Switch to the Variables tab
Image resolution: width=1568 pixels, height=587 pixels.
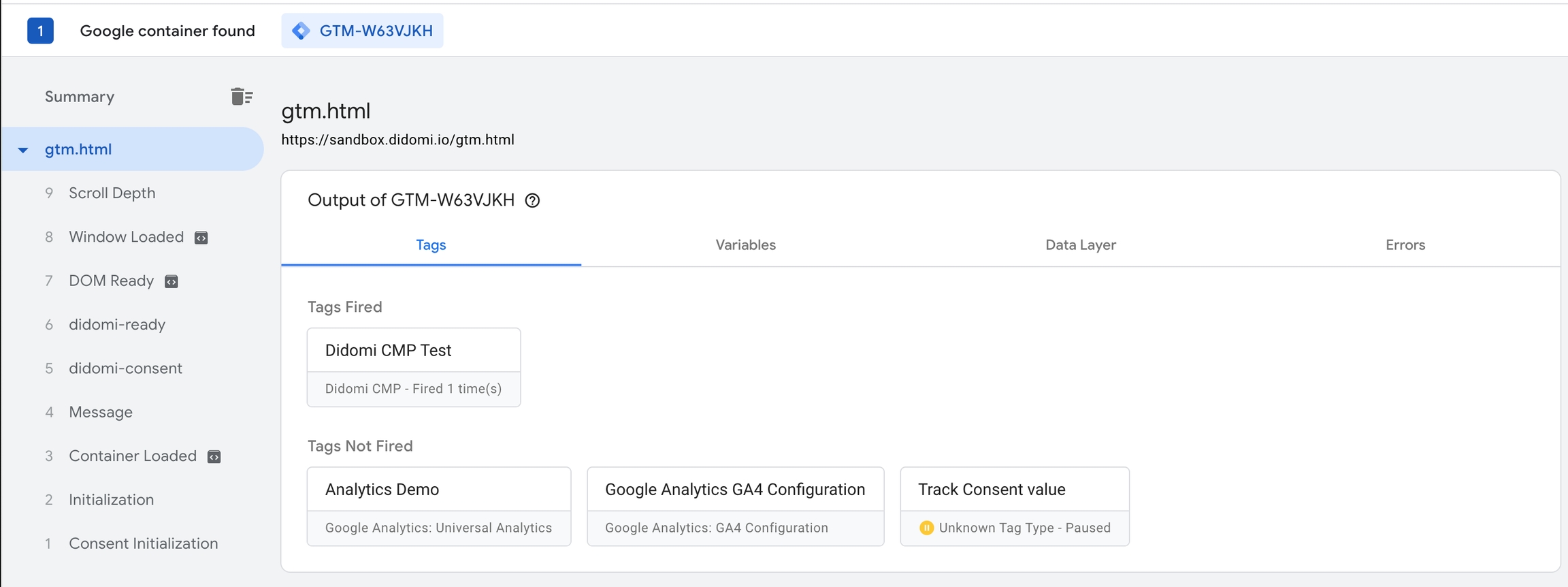tap(745, 245)
